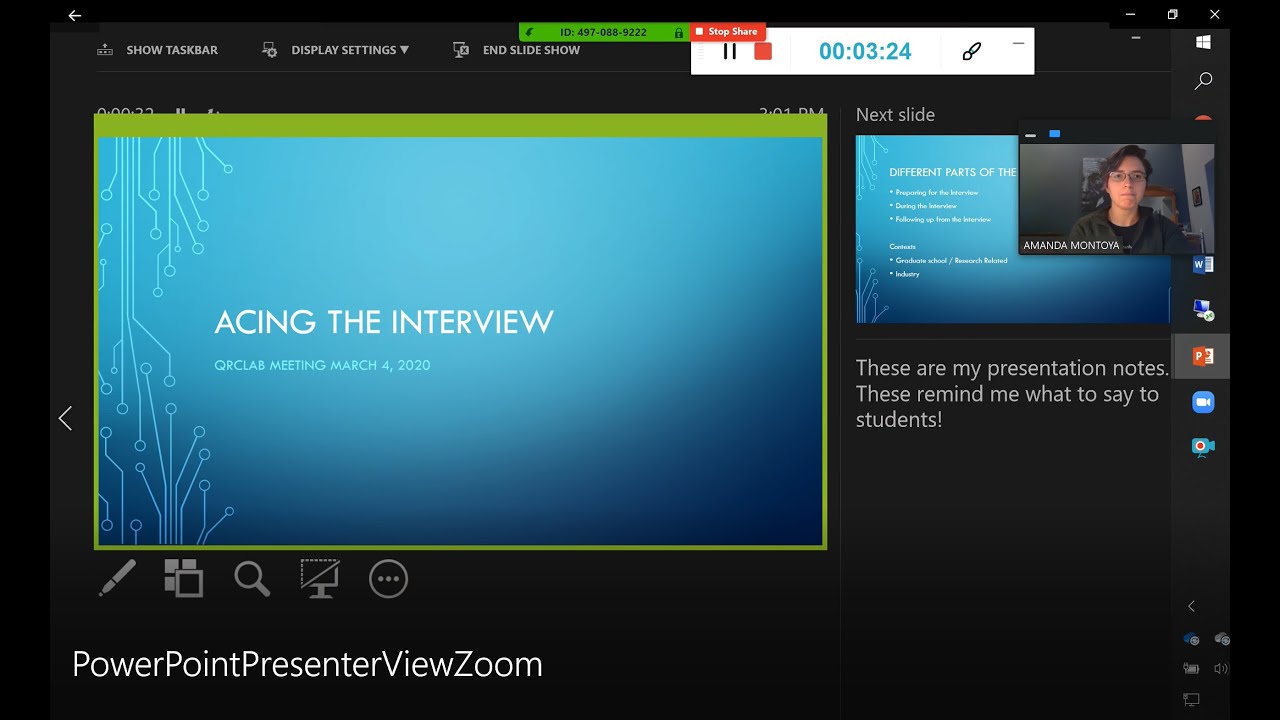Click the Next slide preview thumbnail
This screenshot has height=720, width=1280.
click(x=936, y=230)
